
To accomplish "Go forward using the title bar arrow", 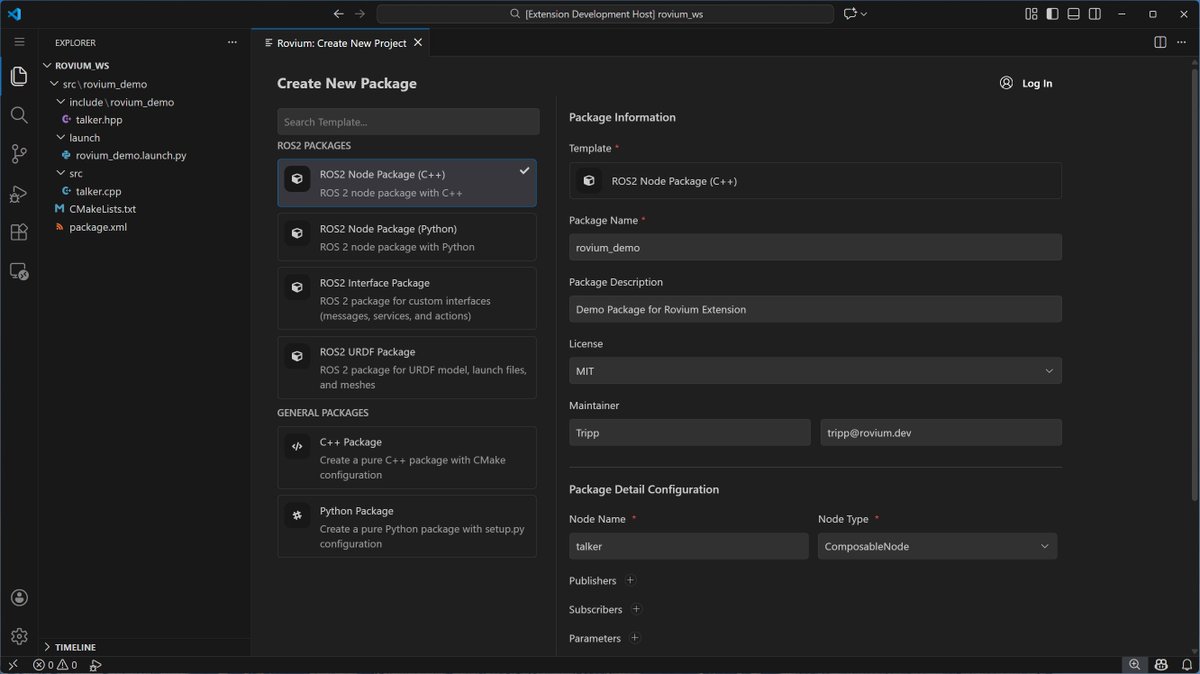I will click(x=360, y=14).
